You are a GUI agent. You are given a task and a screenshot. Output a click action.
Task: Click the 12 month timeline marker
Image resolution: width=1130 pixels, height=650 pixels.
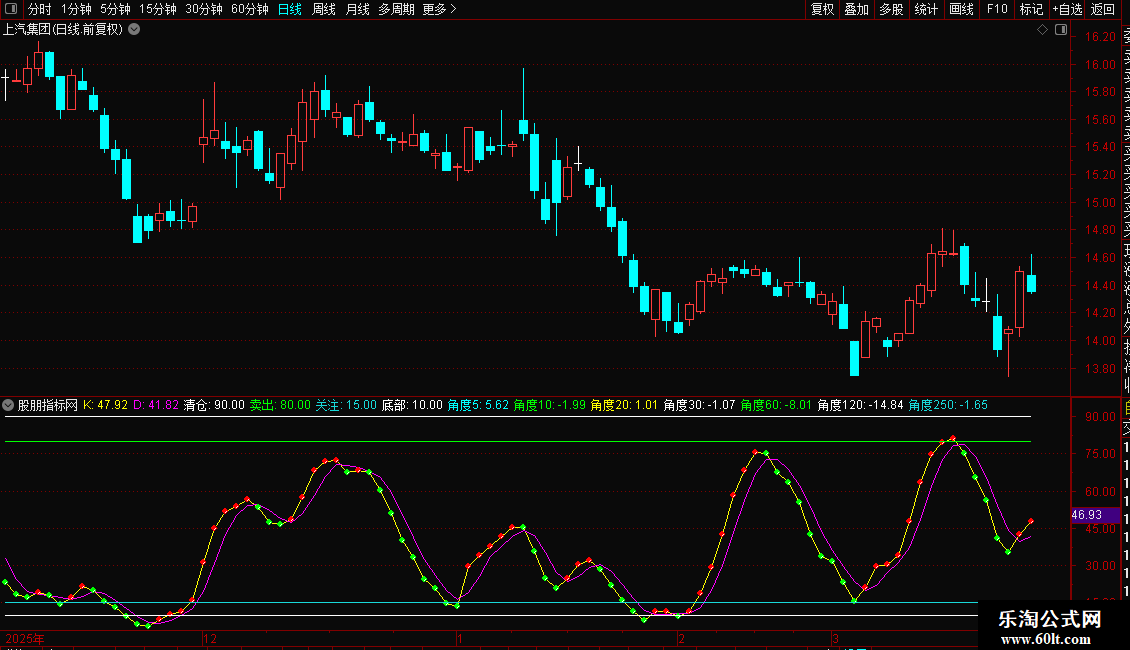pyautogui.click(x=210, y=639)
